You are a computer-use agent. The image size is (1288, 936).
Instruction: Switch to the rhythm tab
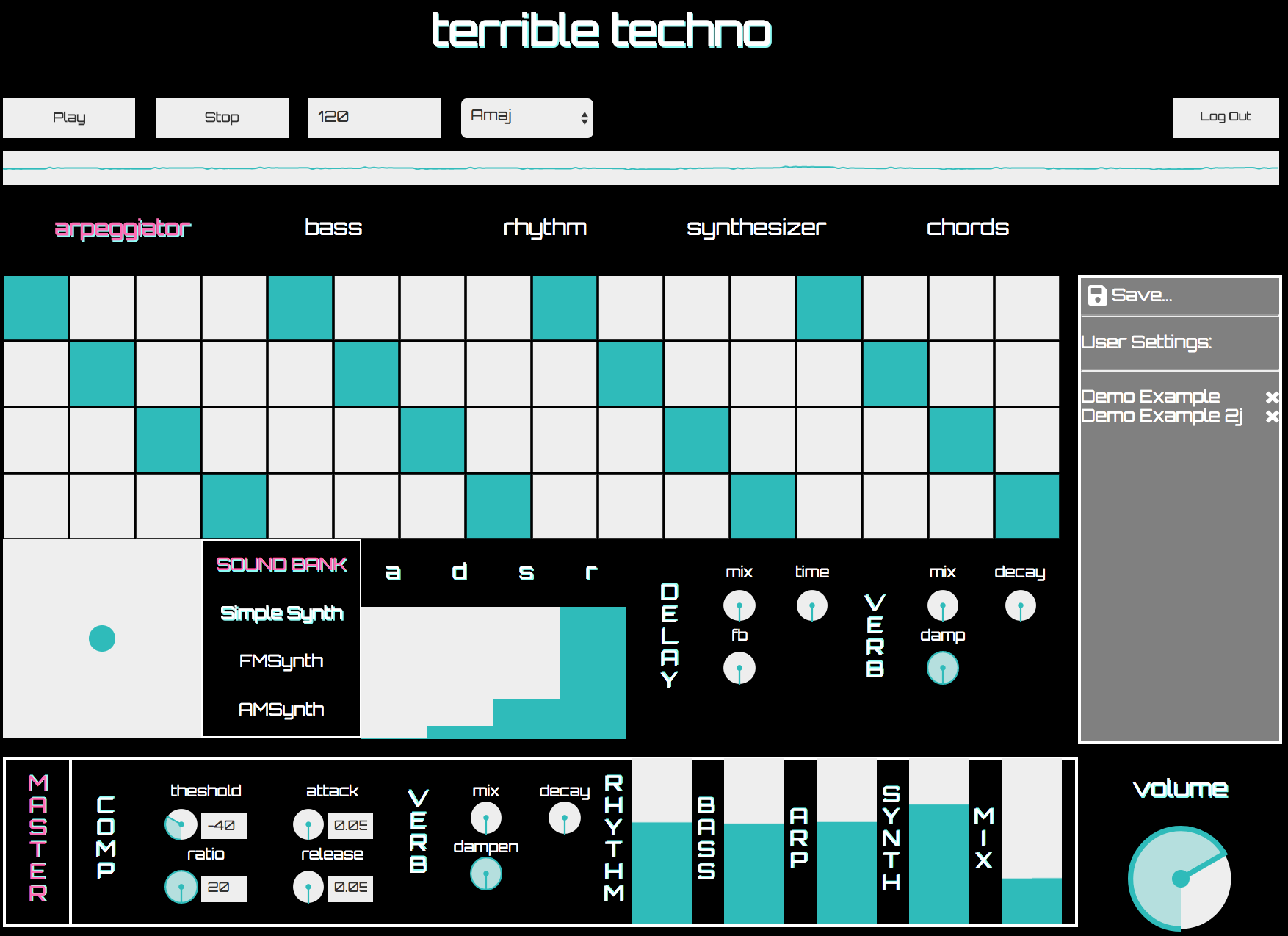tap(545, 228)
